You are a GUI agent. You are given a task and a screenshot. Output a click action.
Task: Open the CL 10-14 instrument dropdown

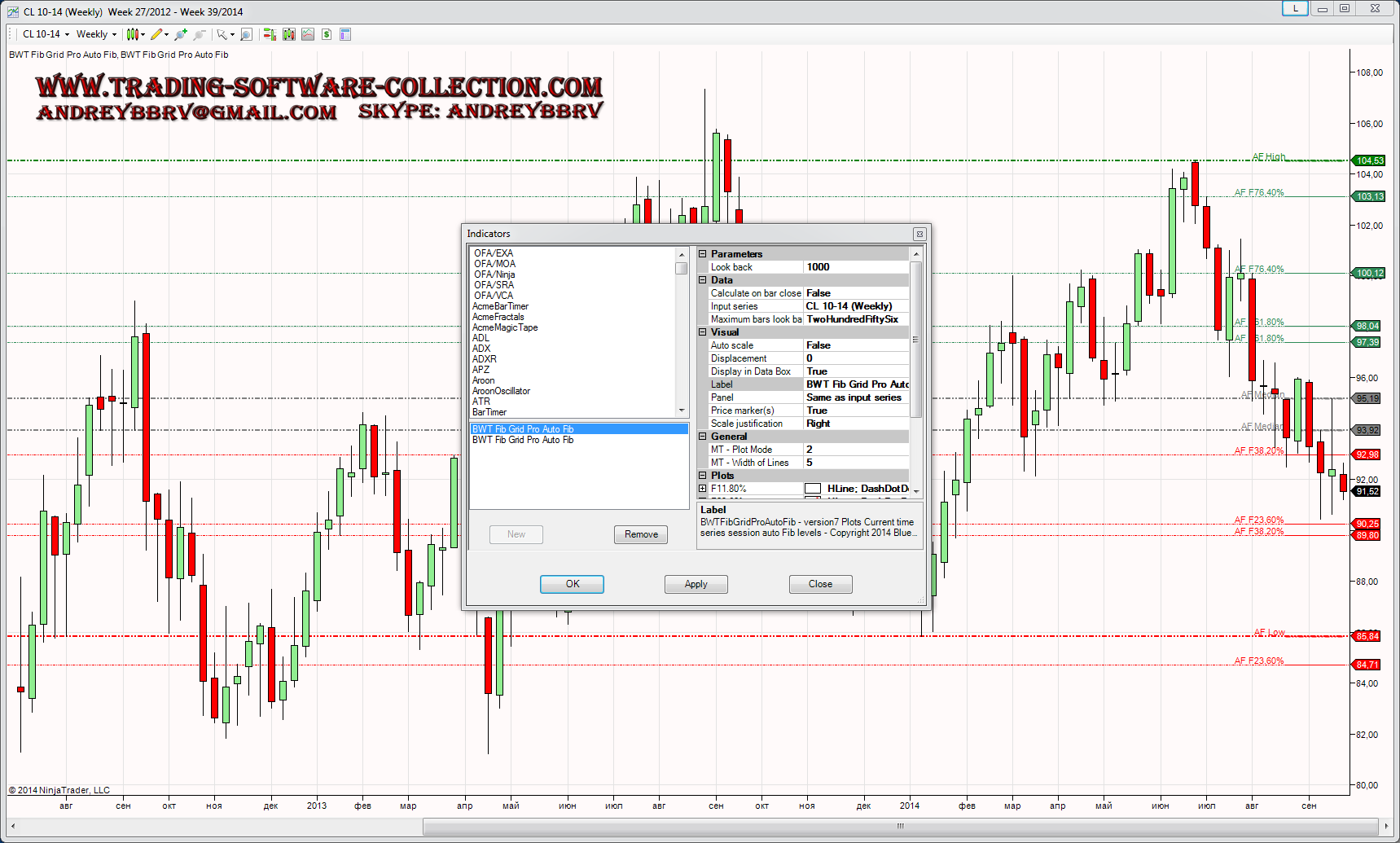(46, 34)
